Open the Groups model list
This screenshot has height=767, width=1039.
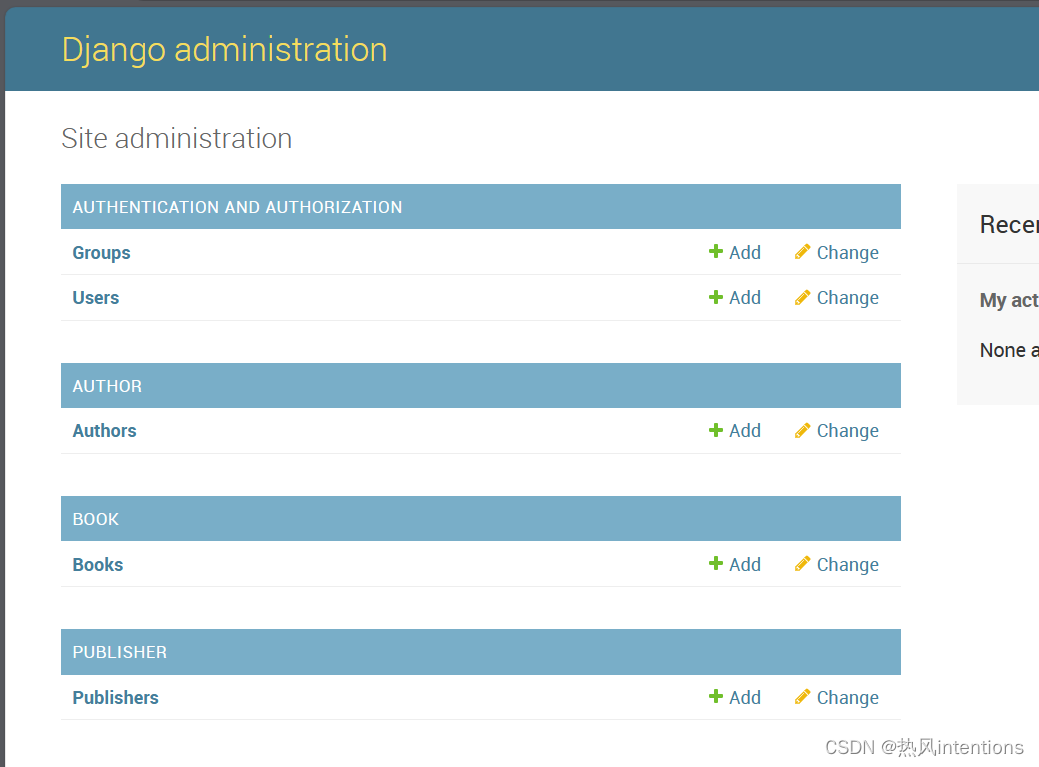pyautogui.click(x=101, y=253)
